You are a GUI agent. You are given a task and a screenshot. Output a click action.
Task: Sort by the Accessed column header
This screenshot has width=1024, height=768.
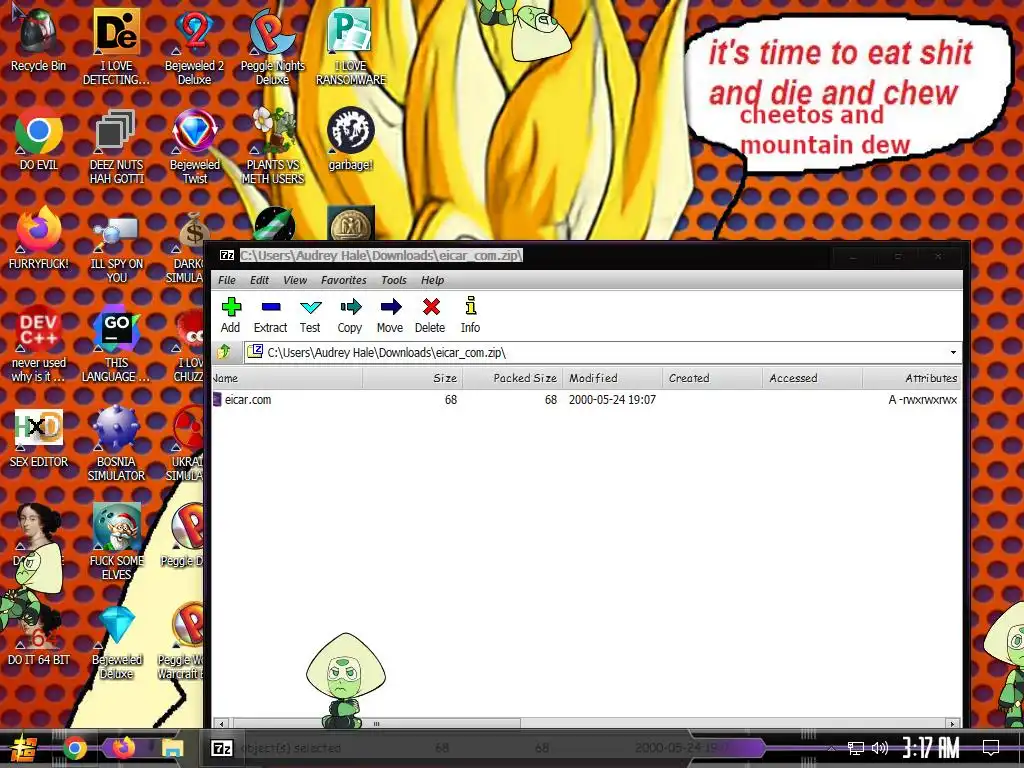tap(812, 378)
